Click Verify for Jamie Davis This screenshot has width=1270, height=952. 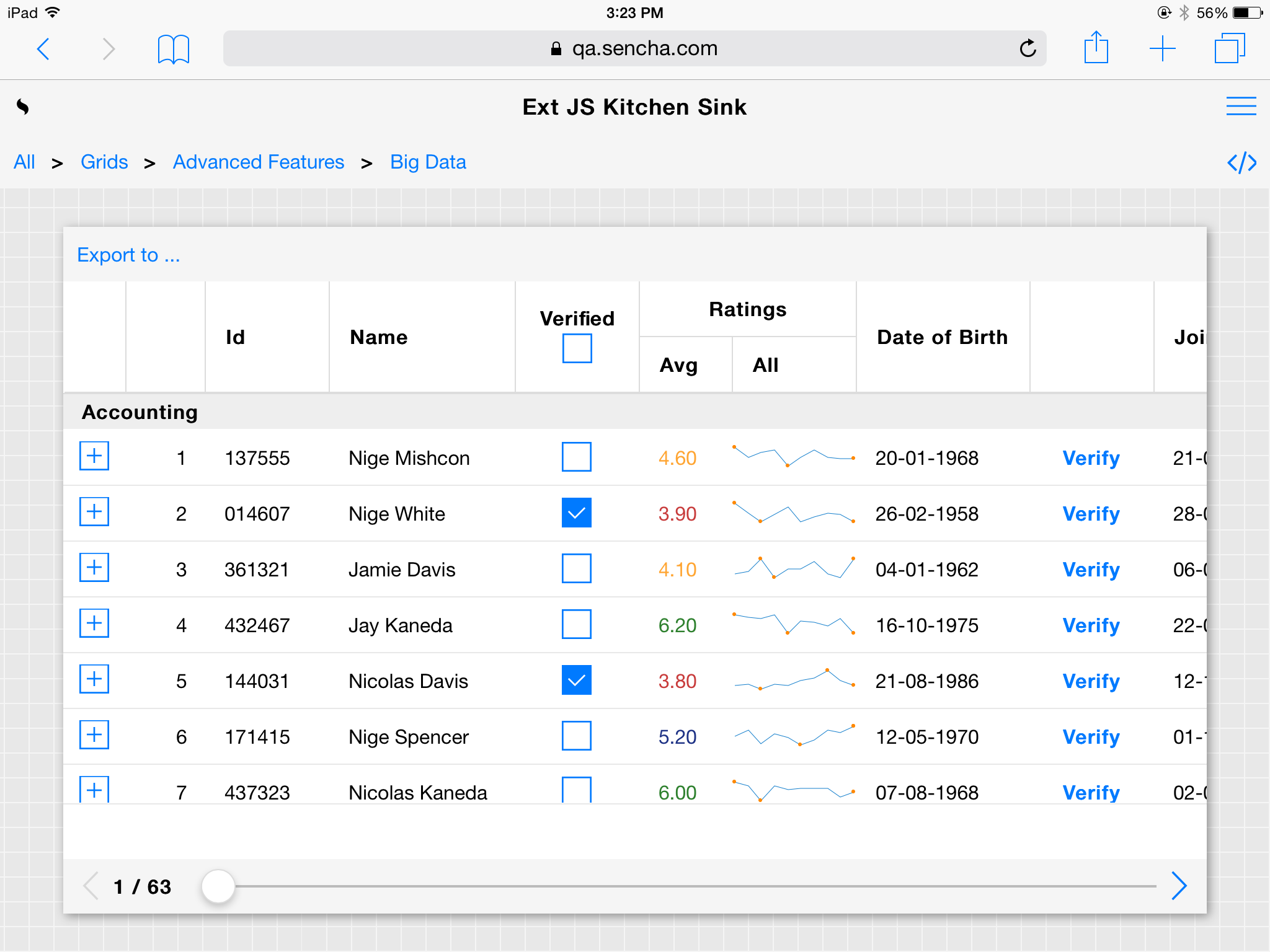1091,569
